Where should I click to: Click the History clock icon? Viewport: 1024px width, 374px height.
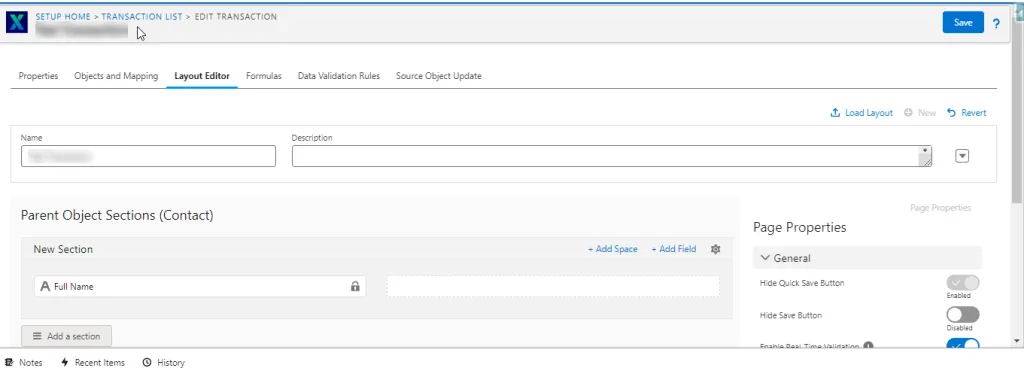point(147,362)
